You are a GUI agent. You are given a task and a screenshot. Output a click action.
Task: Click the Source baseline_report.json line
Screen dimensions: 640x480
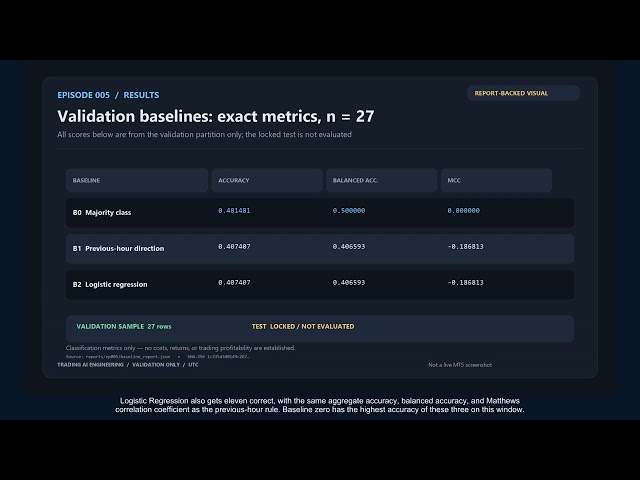point(158,357)
